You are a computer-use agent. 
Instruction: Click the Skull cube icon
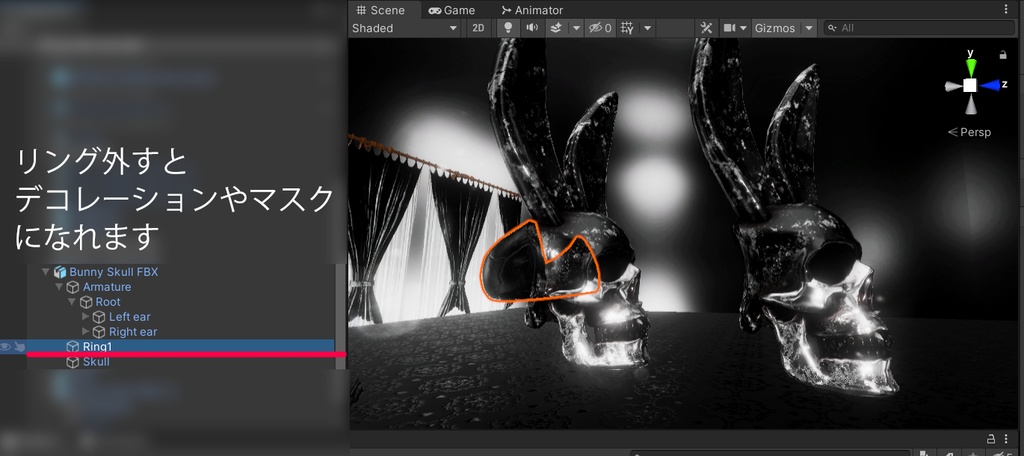click(x=72, y=362)
